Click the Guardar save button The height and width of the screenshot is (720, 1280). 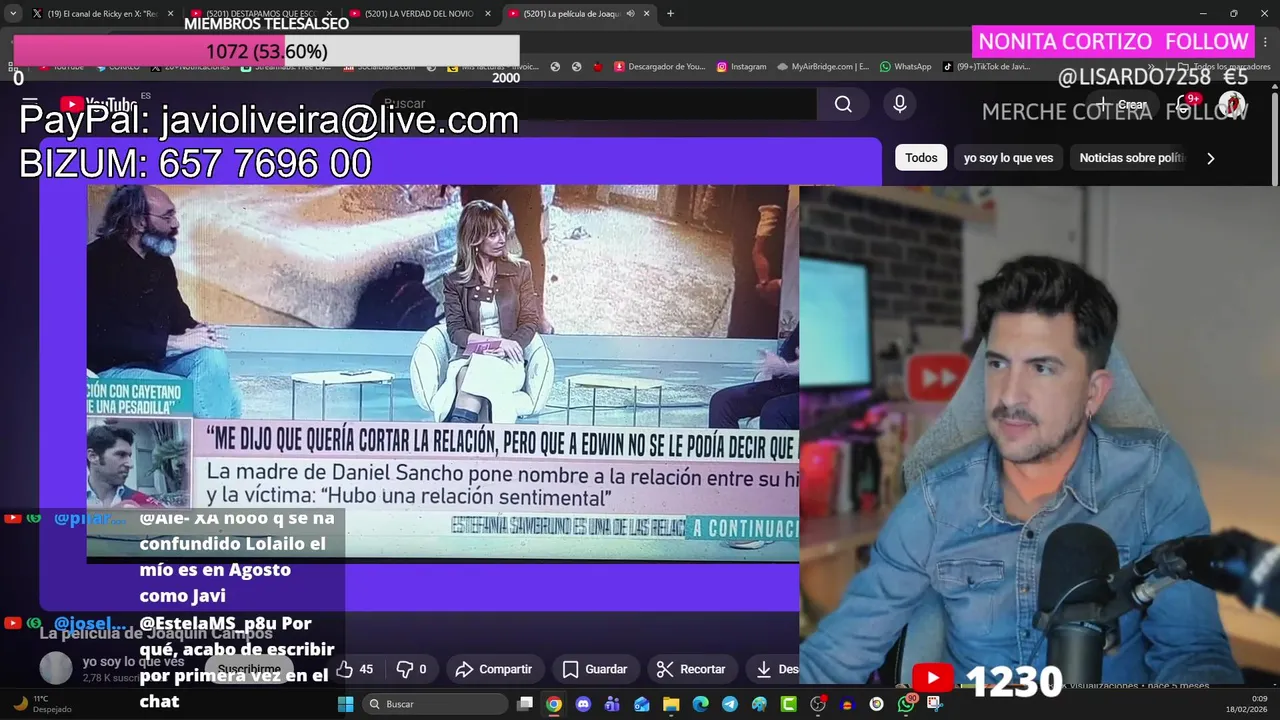click(595, 669)
